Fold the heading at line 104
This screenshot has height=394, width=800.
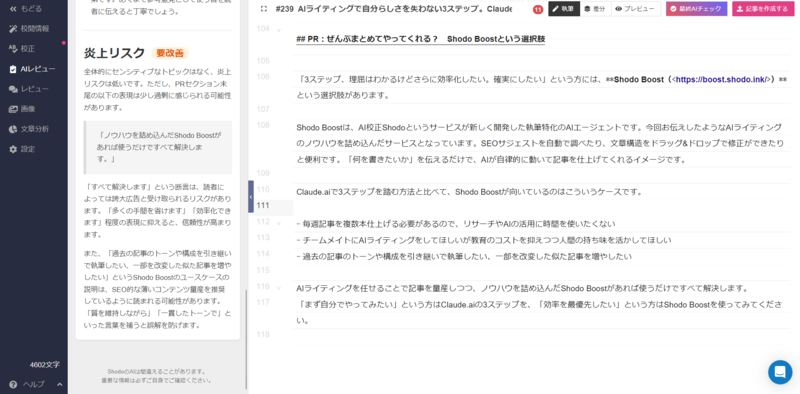point(279,30)
